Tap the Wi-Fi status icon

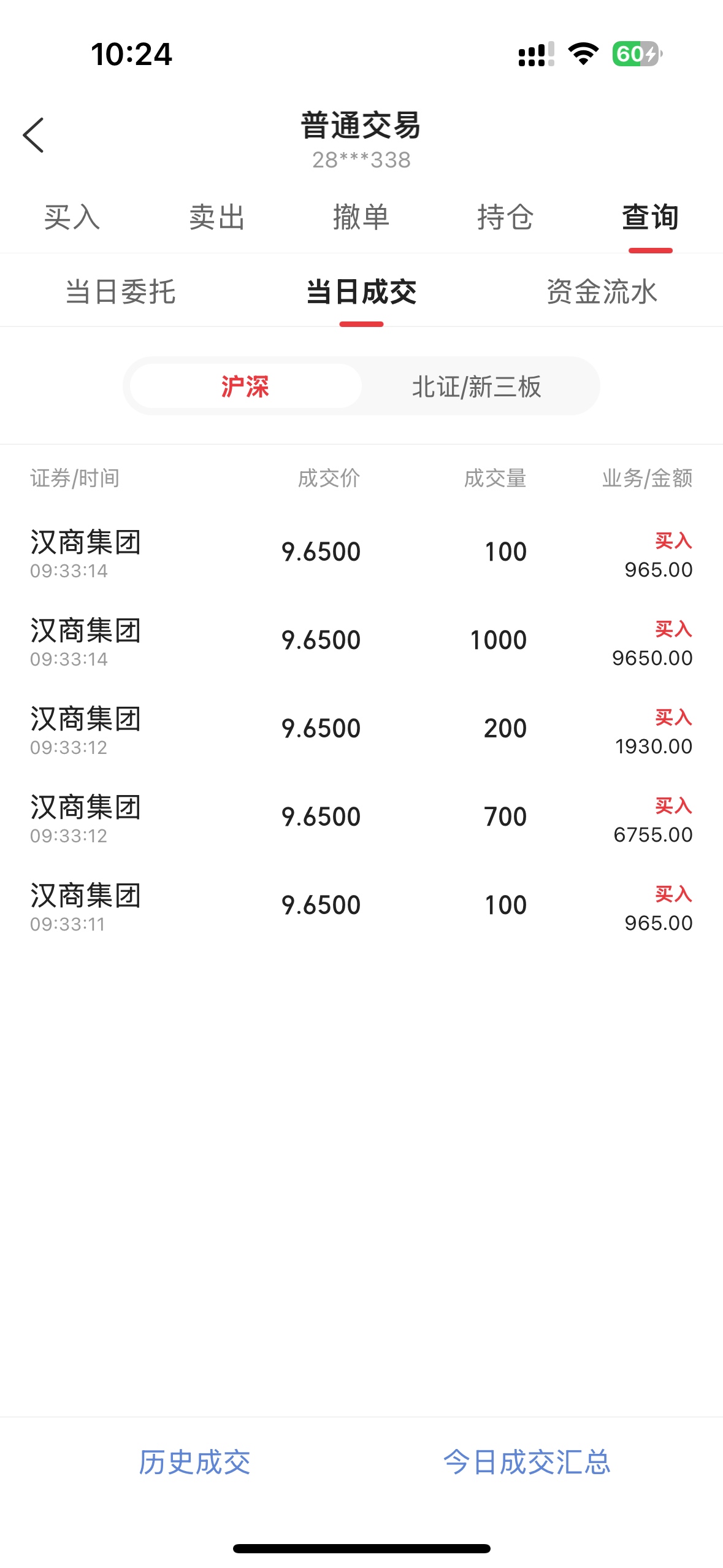[x=583, y=54]
